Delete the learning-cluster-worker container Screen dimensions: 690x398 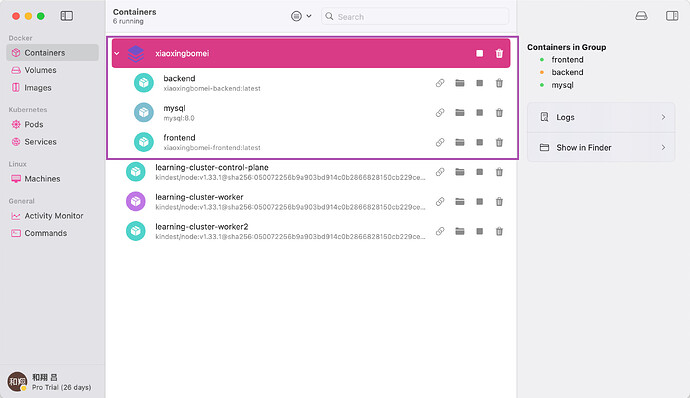[499, 202]
